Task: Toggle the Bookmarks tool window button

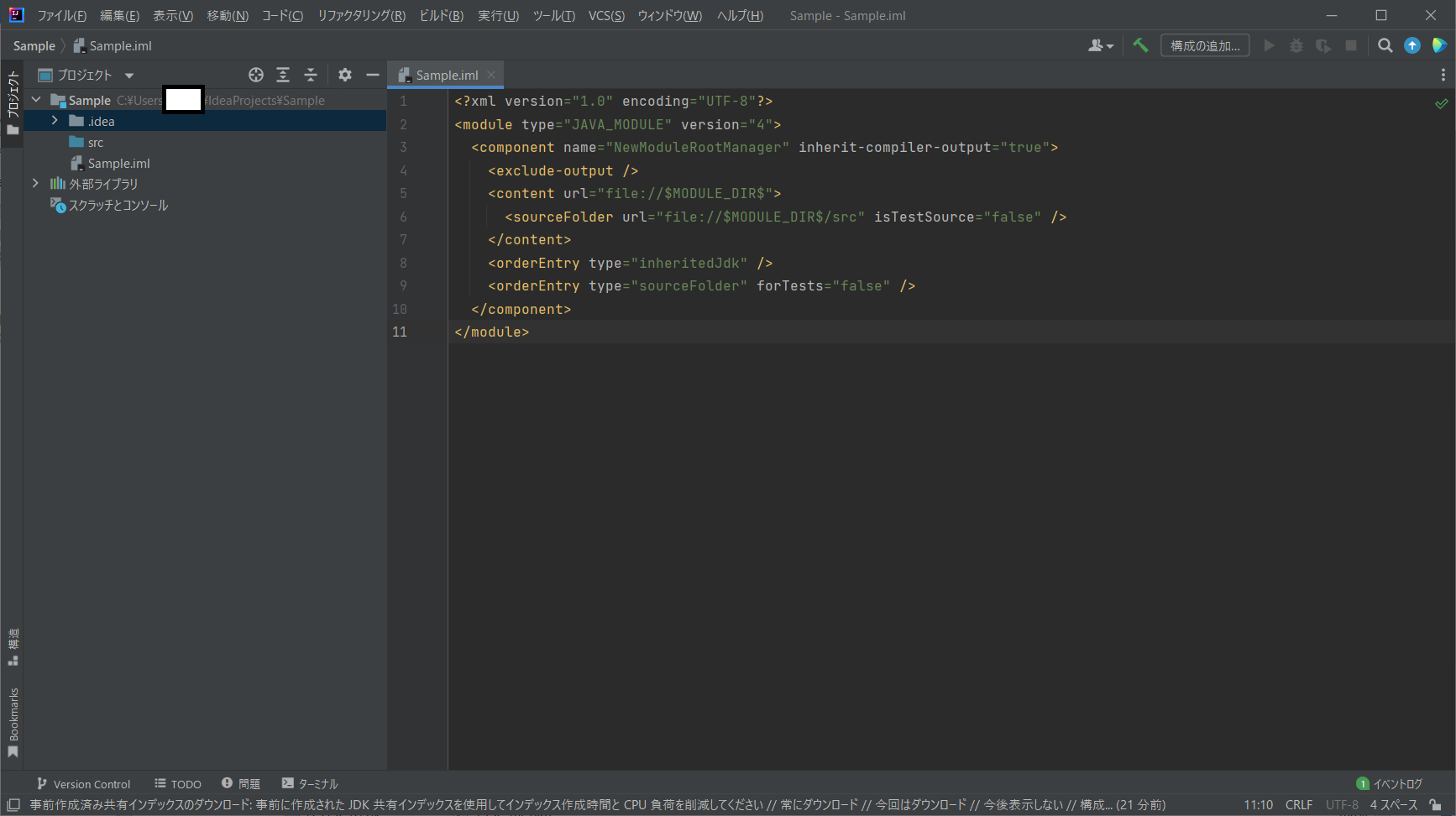Action: tap(13, 723)
